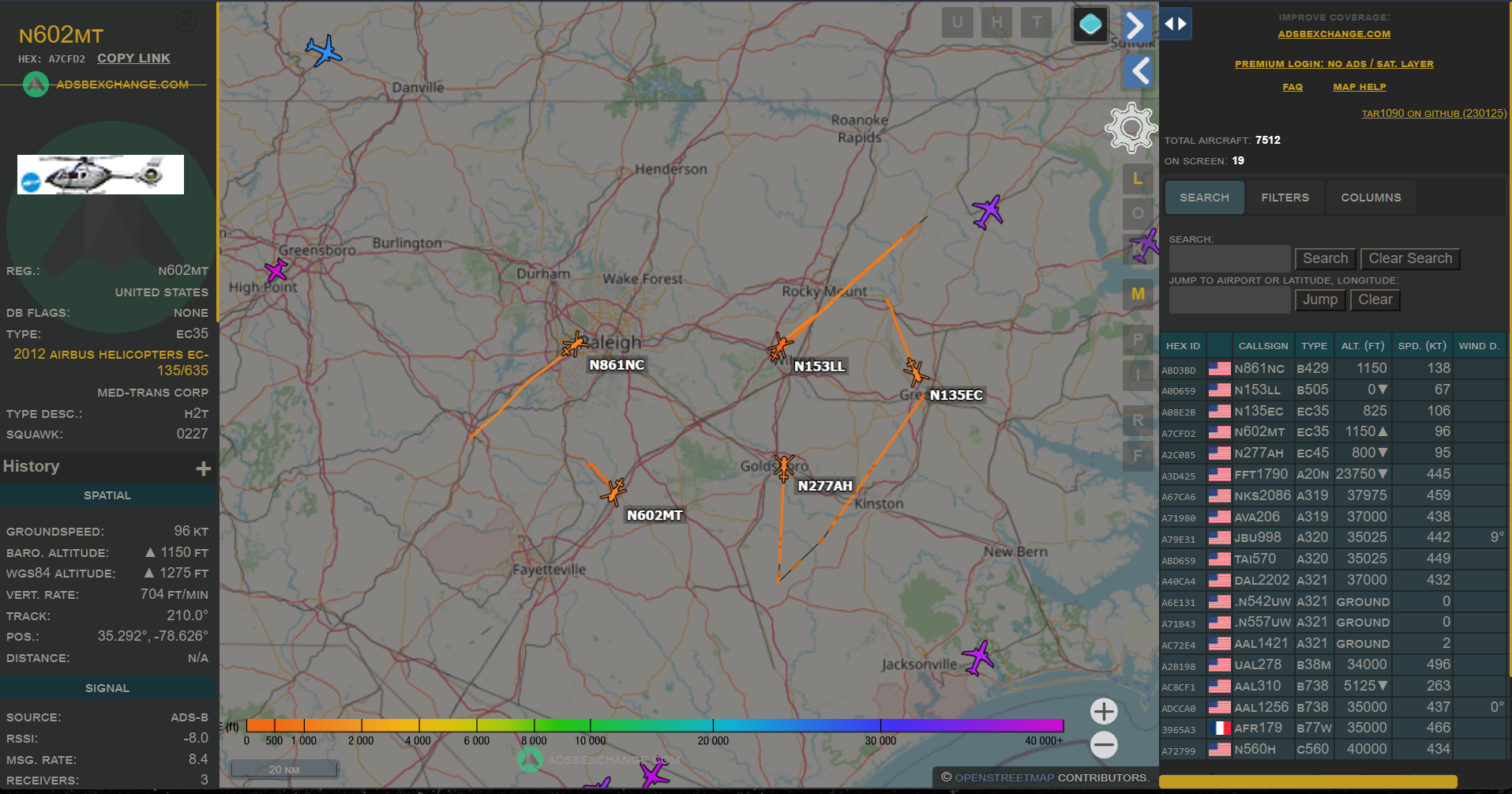This screenshot has width=1512, height=794.
Task: Sort table by Alt. (ft) header
Action: 1363,346
